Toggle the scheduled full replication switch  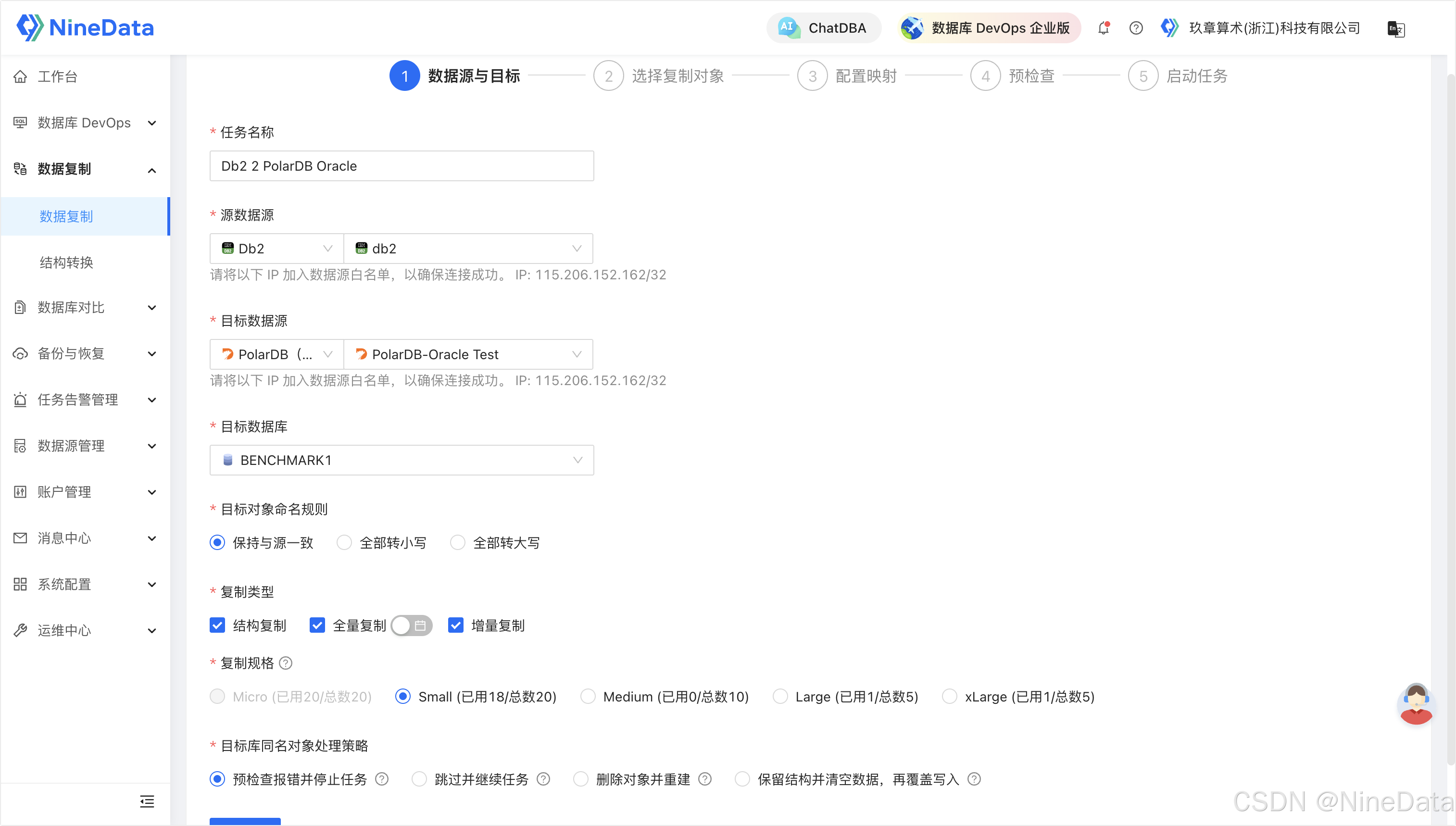point(411,625)
